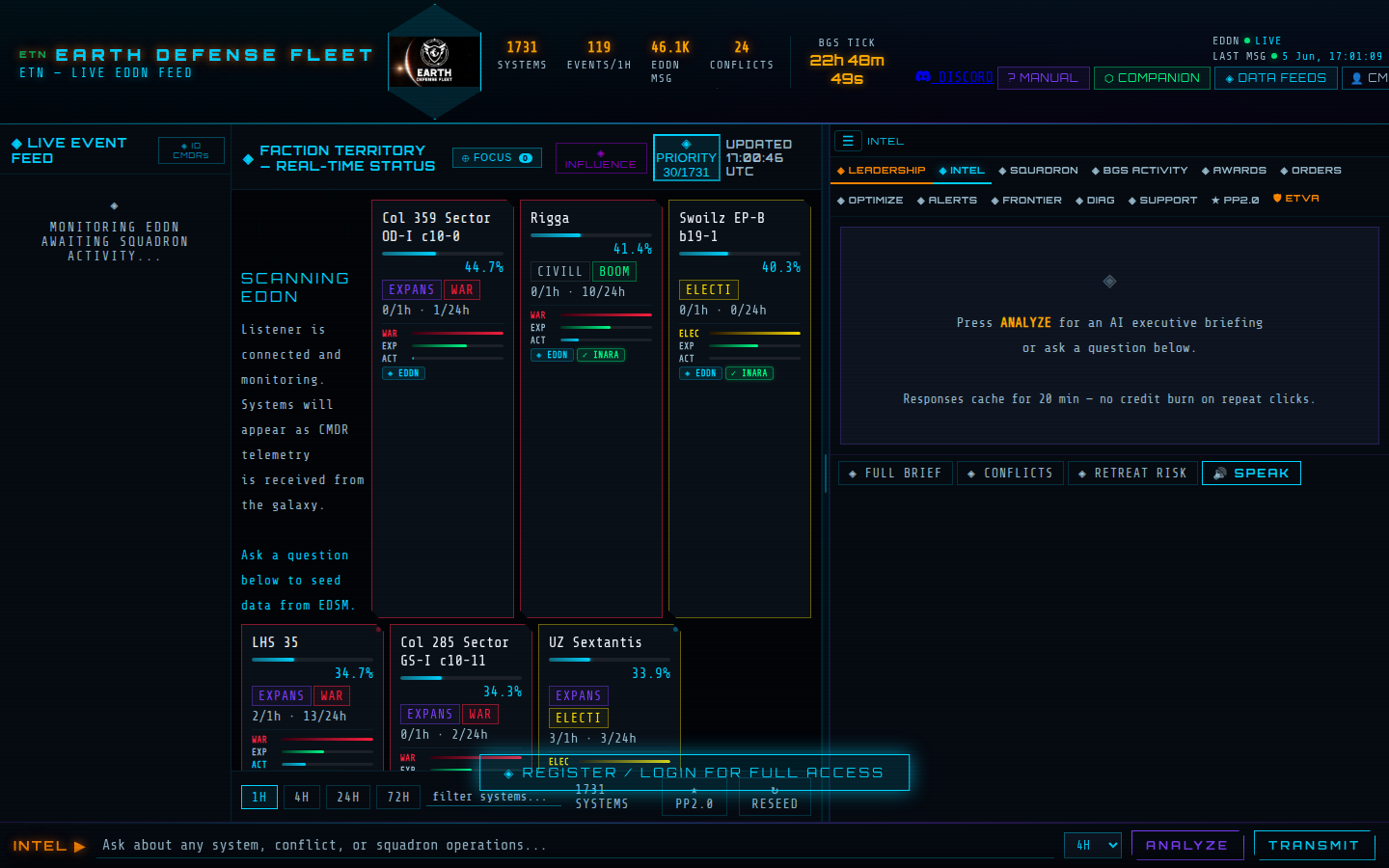Open the Diag tab
The width and height of the screenshot is (1389, 868).
point(1095,201)
